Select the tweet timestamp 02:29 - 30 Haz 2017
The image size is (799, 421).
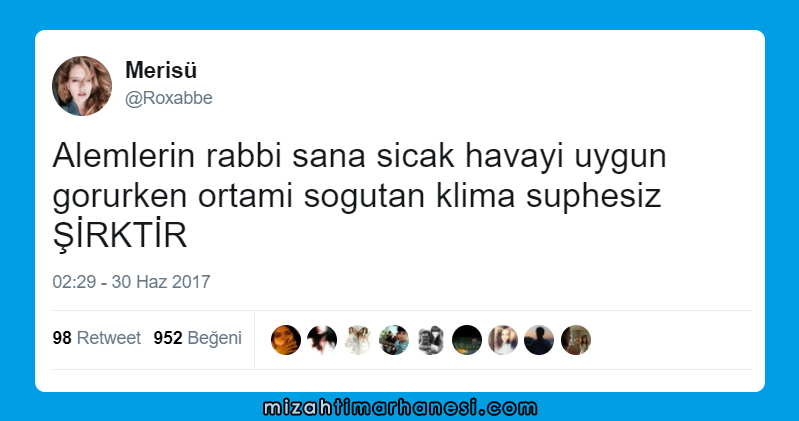[x=131, y=282]
